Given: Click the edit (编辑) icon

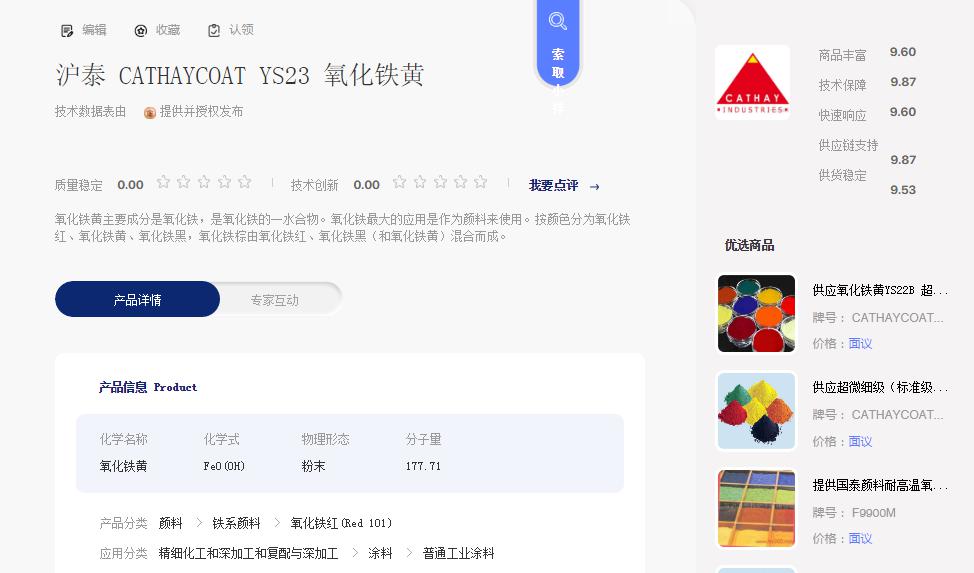Looking at the screenshot, I should tap(66, 30).
